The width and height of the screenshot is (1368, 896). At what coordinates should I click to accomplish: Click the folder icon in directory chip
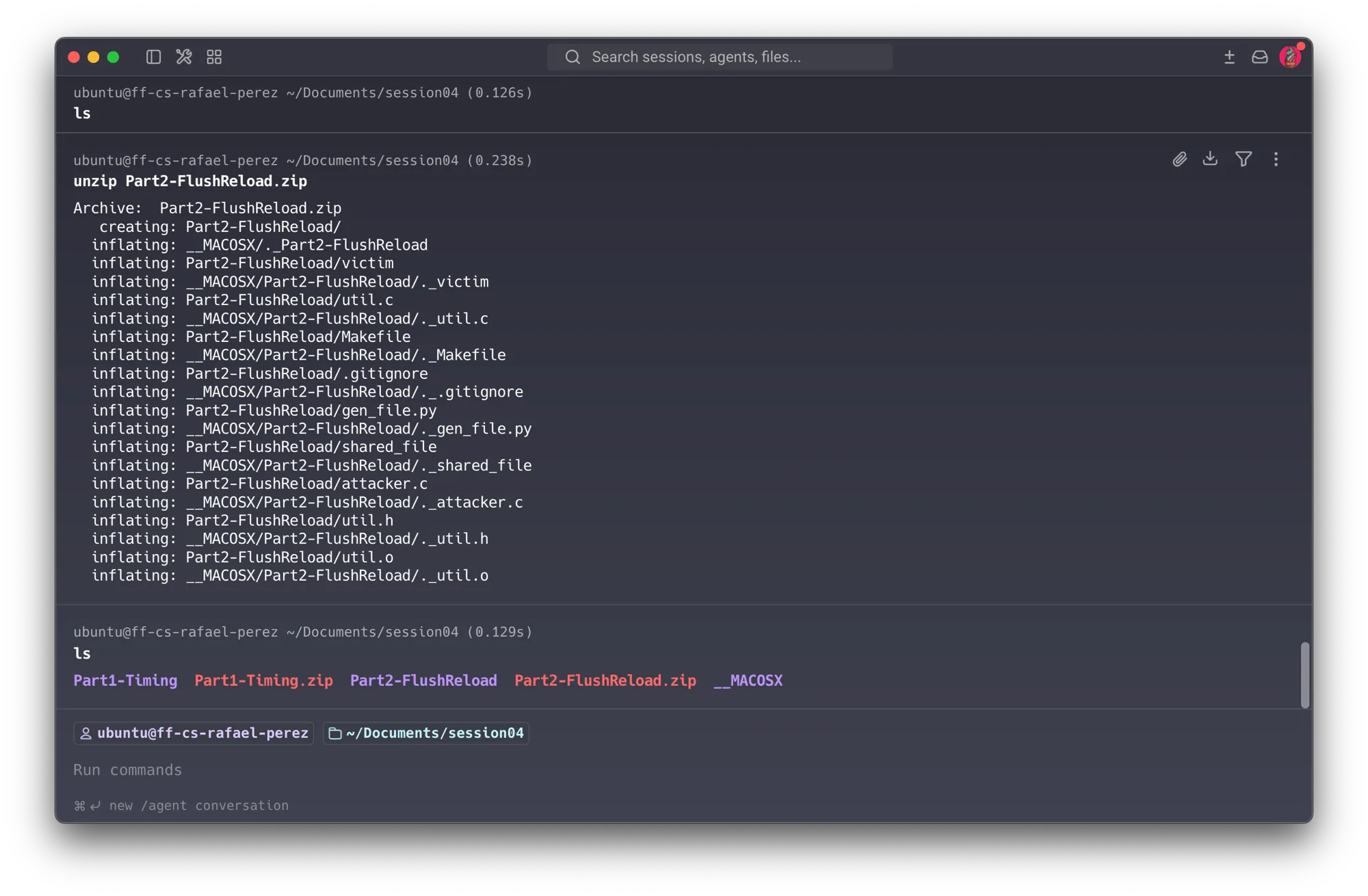(x=335, y=733)
